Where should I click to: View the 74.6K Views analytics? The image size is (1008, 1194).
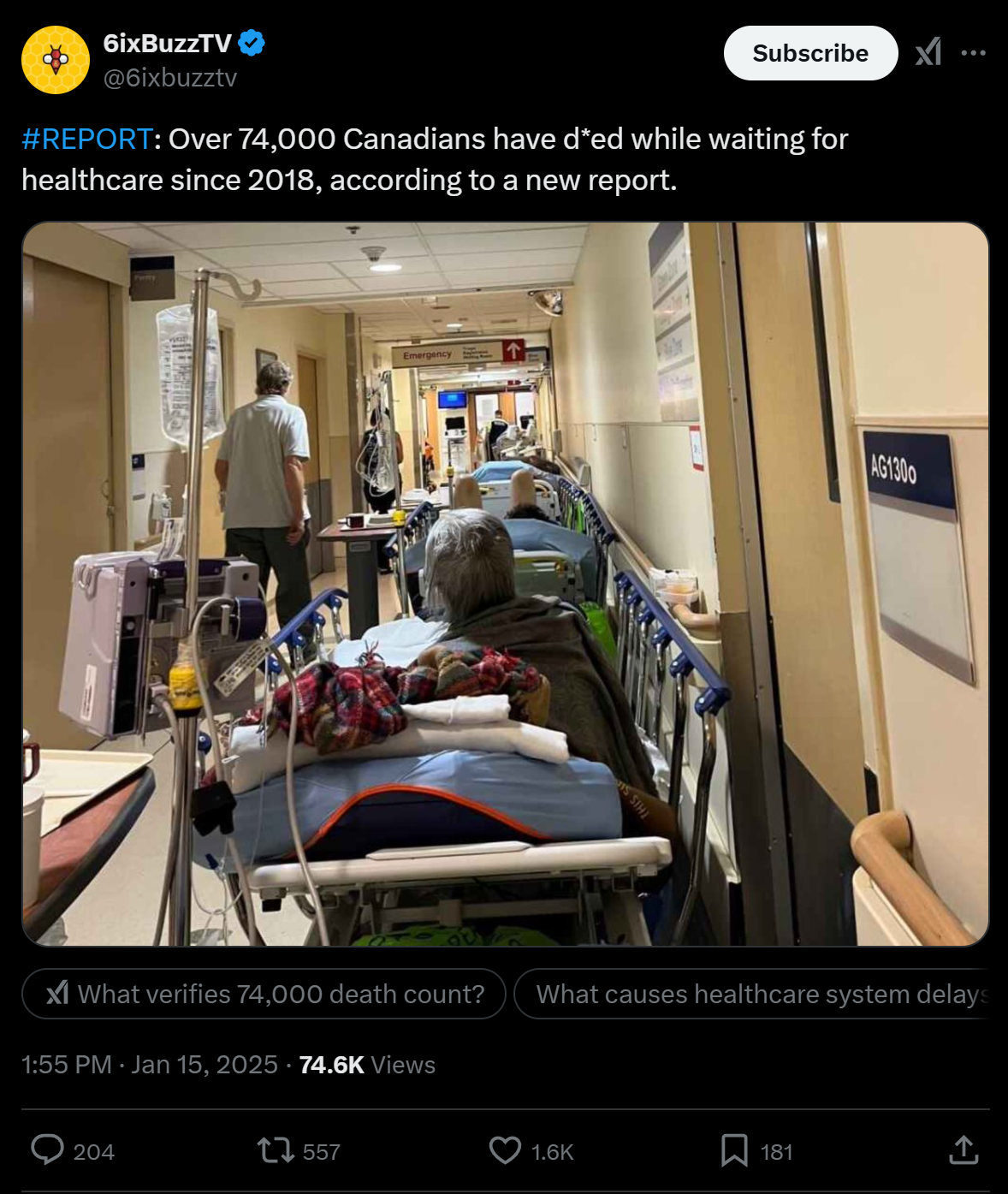tap(367, 1064)
